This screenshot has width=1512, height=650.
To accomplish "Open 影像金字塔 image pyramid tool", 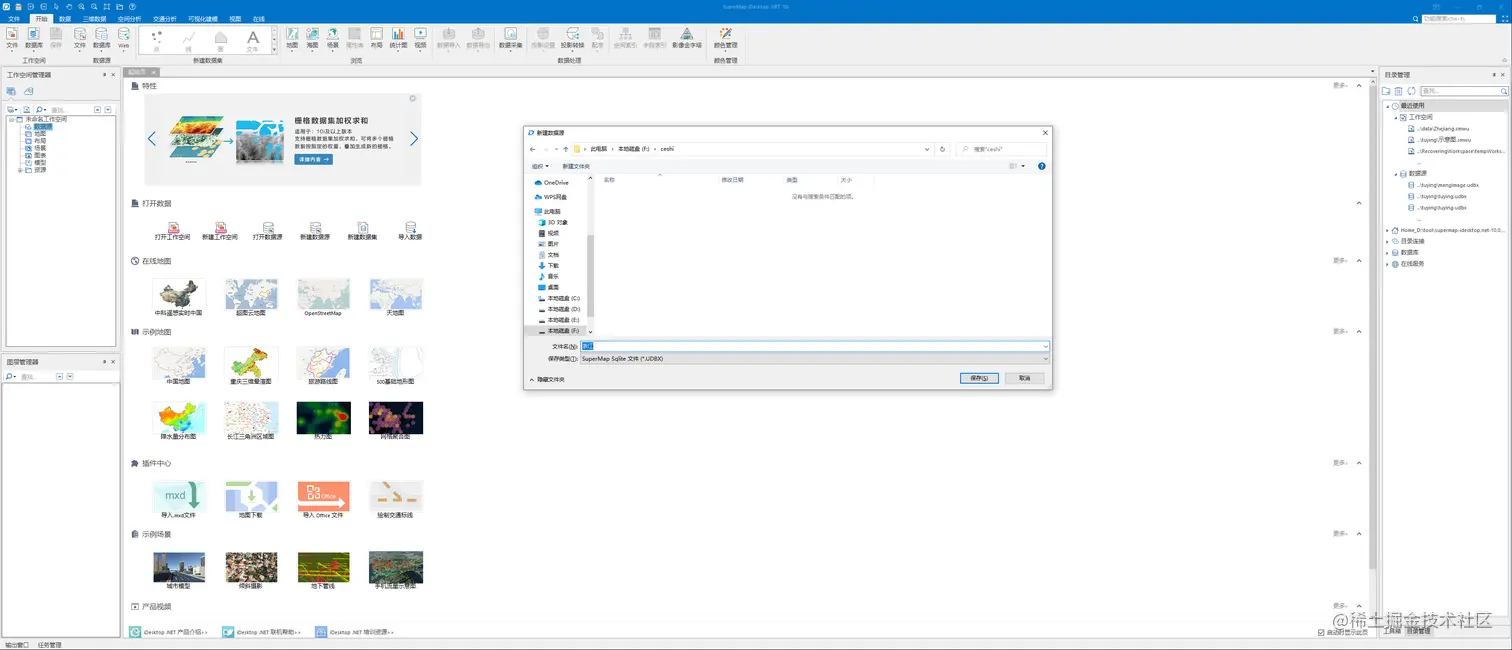I will coord(686,37).
